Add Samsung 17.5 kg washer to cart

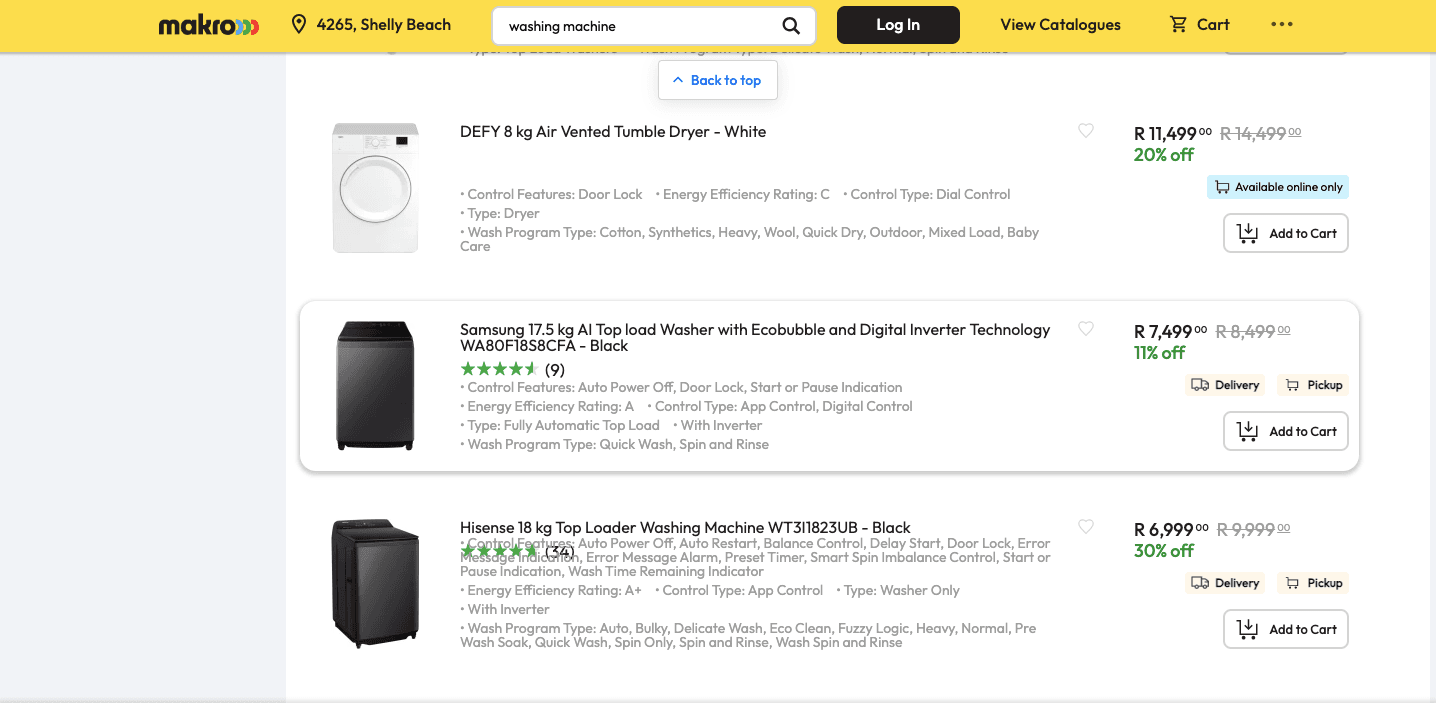1286,431
